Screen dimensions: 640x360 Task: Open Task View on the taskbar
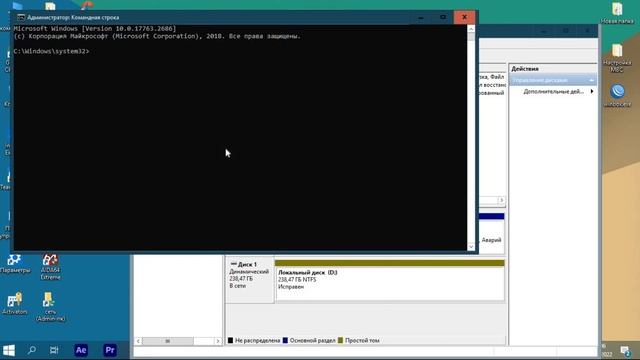[54, 350]
